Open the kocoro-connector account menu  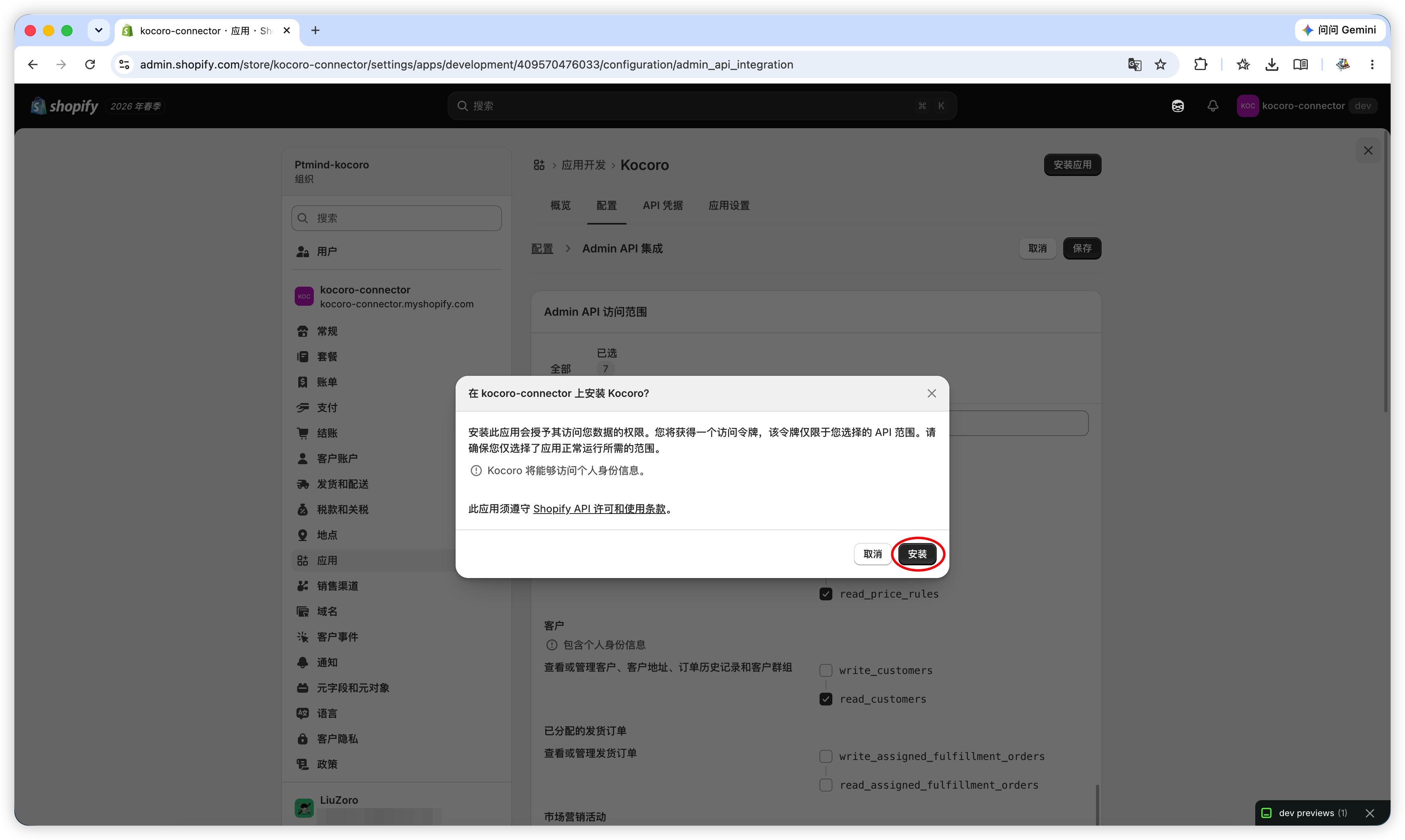tap(1307, 106)
